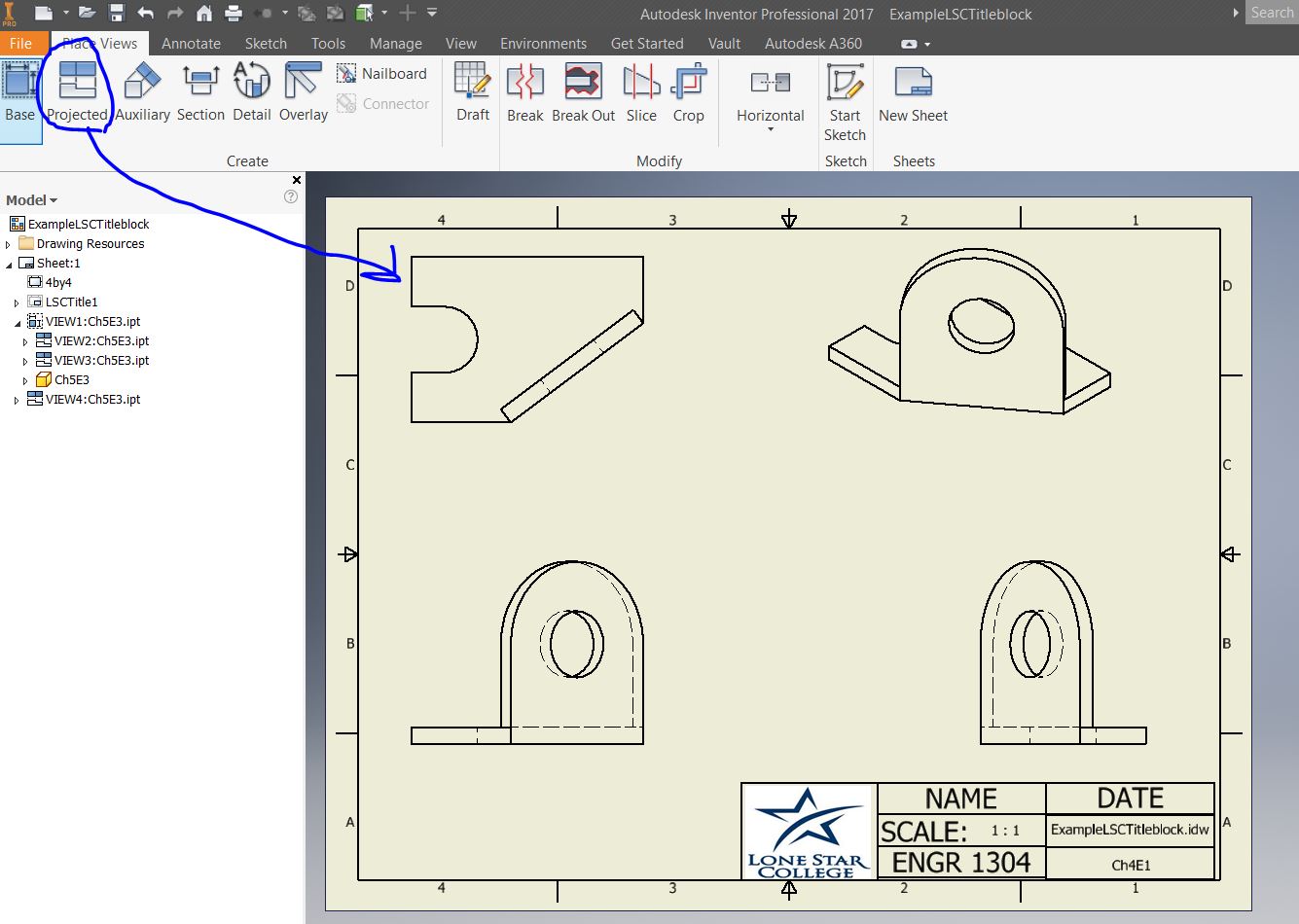This screenshot has width=1299, height=924.
Task: Click the 1 : 1 scale value
Action: 1005,831
